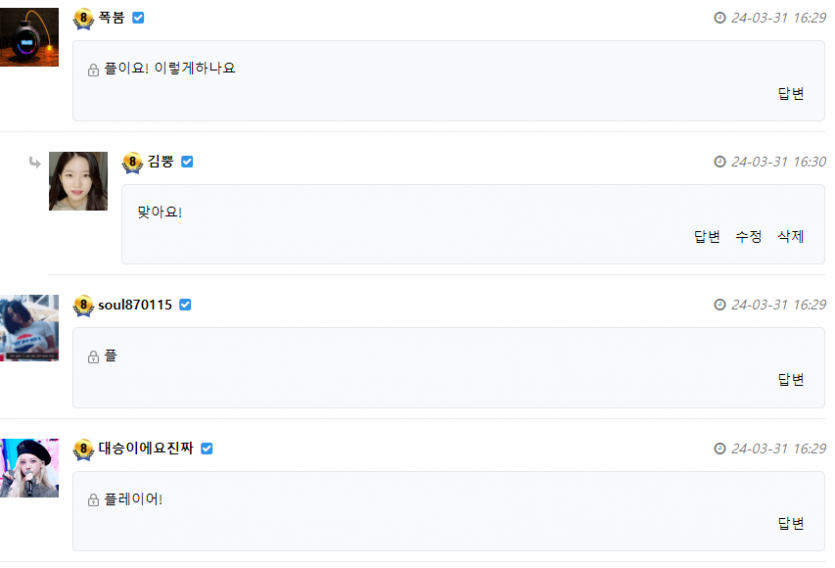Click the clock icon by 16:30 timestamp
Screen dimensions: 835x568
tap(719, 162)
